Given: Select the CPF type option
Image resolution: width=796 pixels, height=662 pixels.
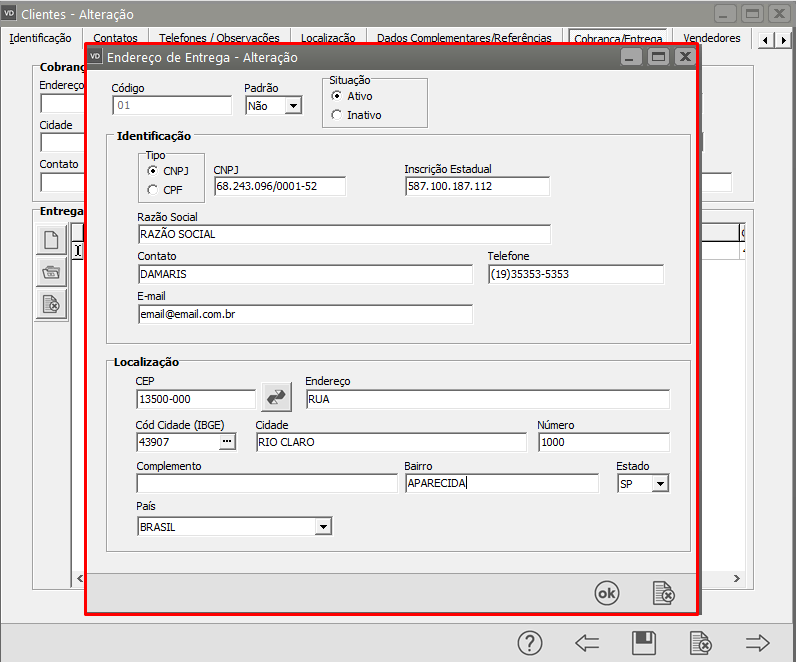Looking at the screenshot, I should [153, 189].
